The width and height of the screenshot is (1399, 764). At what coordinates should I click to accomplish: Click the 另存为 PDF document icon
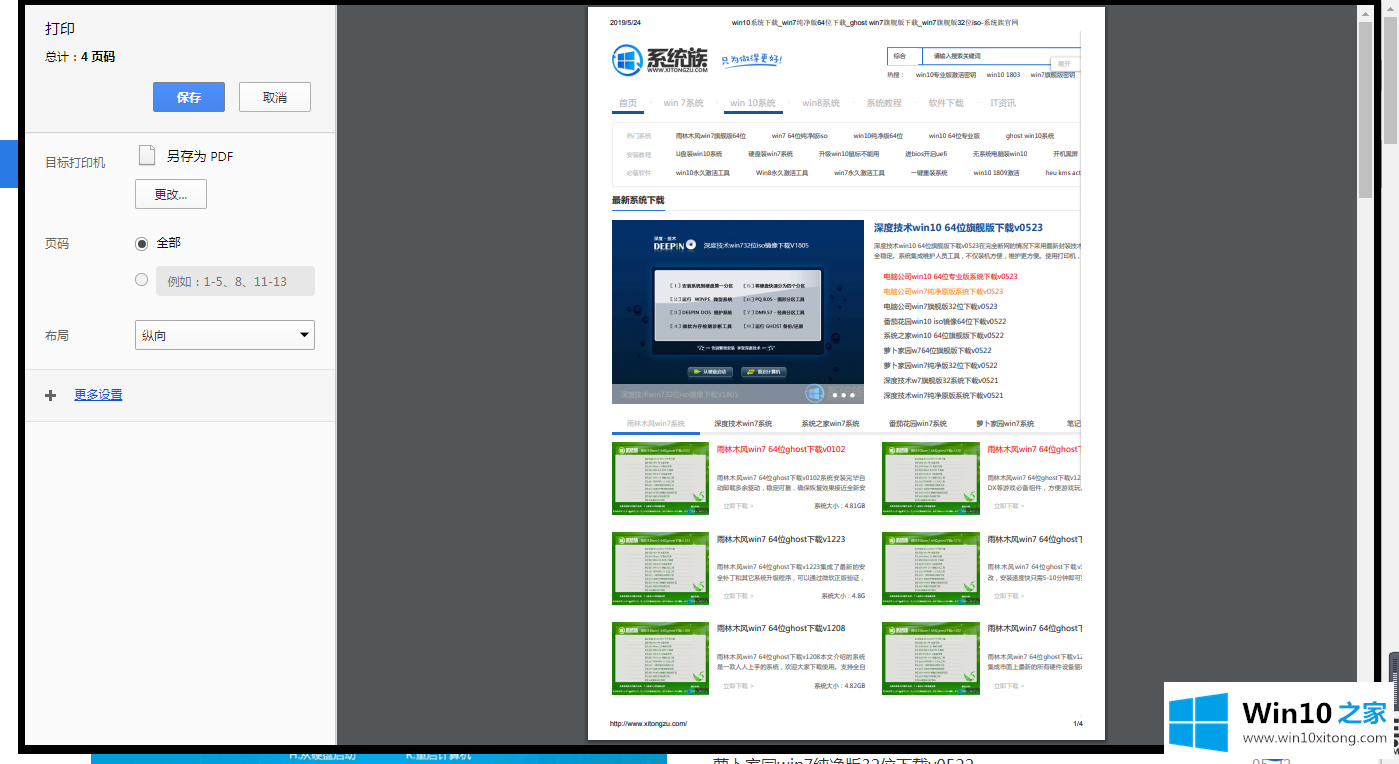coord(147,155)
